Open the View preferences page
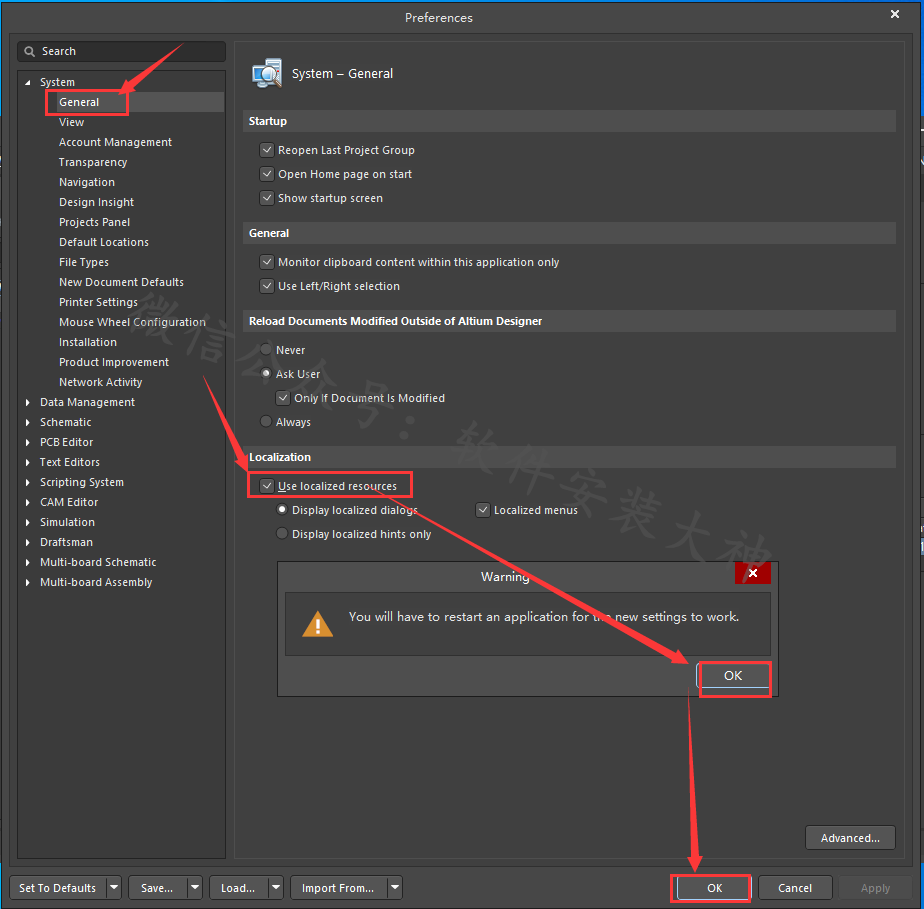 (71, 123)
